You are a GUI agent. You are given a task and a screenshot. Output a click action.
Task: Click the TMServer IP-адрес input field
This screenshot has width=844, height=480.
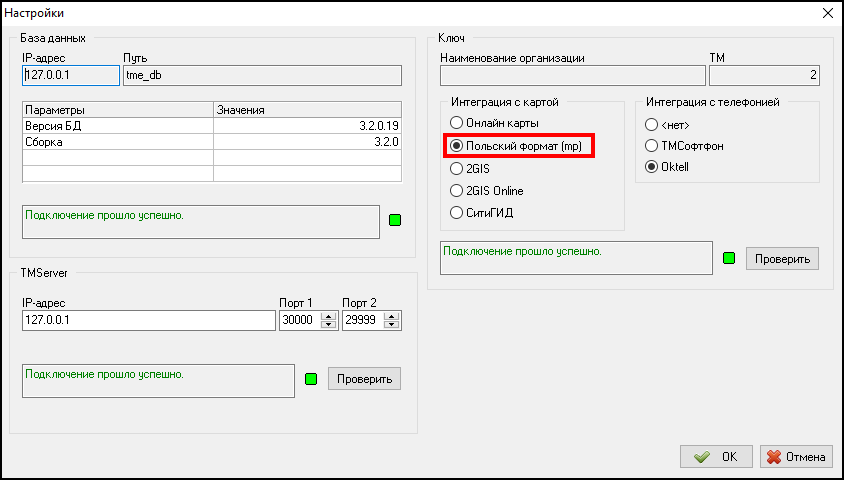(x=148, y=321)
